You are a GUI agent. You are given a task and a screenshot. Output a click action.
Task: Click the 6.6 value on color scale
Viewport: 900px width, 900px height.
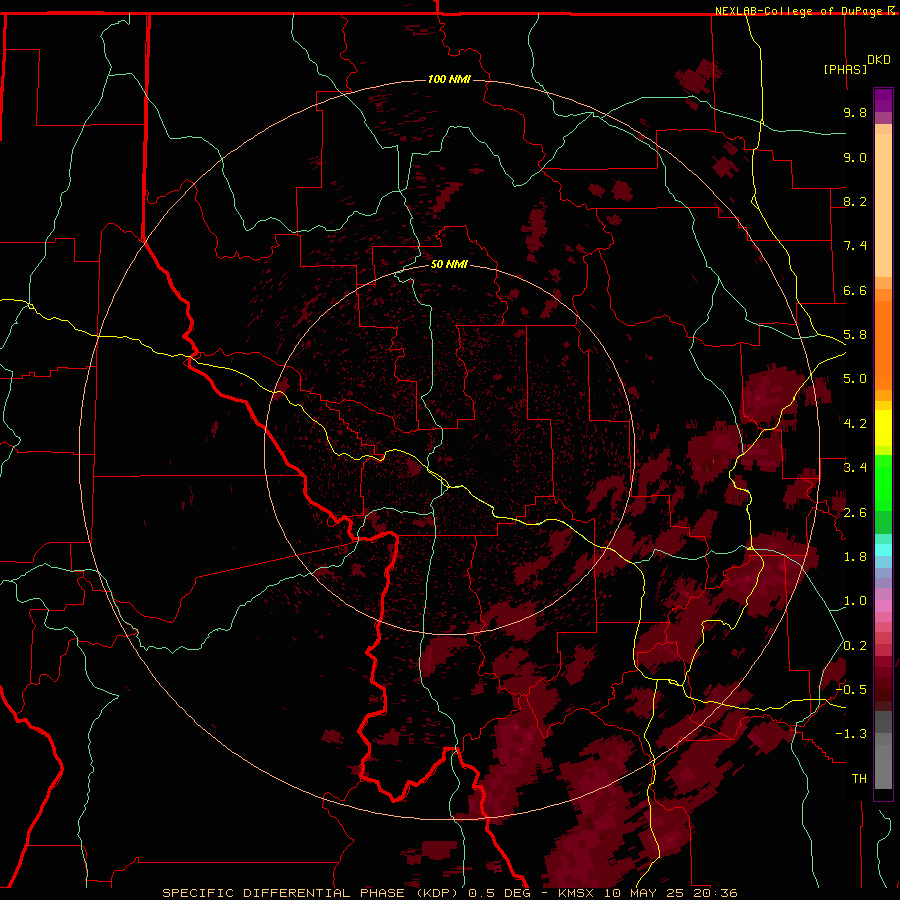point(855,290)
